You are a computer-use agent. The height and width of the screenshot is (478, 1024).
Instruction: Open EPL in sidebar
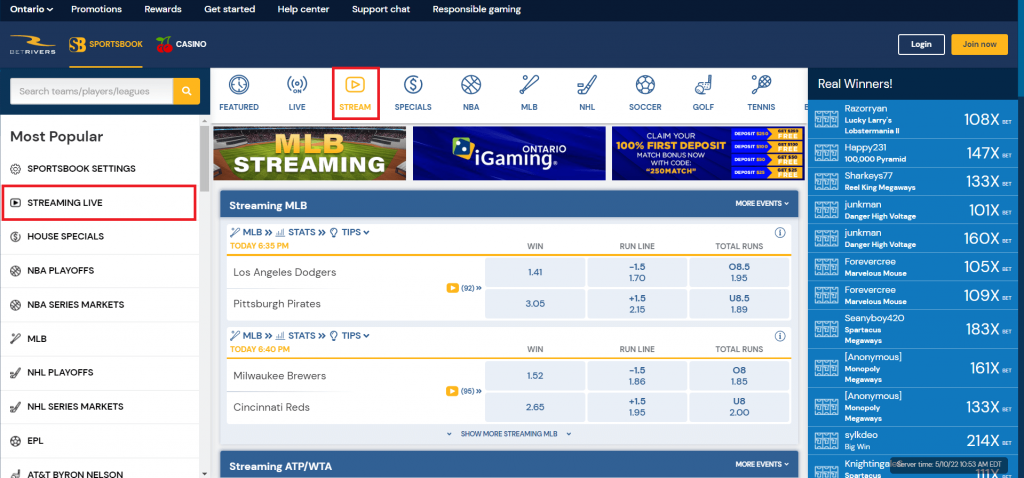click(100, 441)
